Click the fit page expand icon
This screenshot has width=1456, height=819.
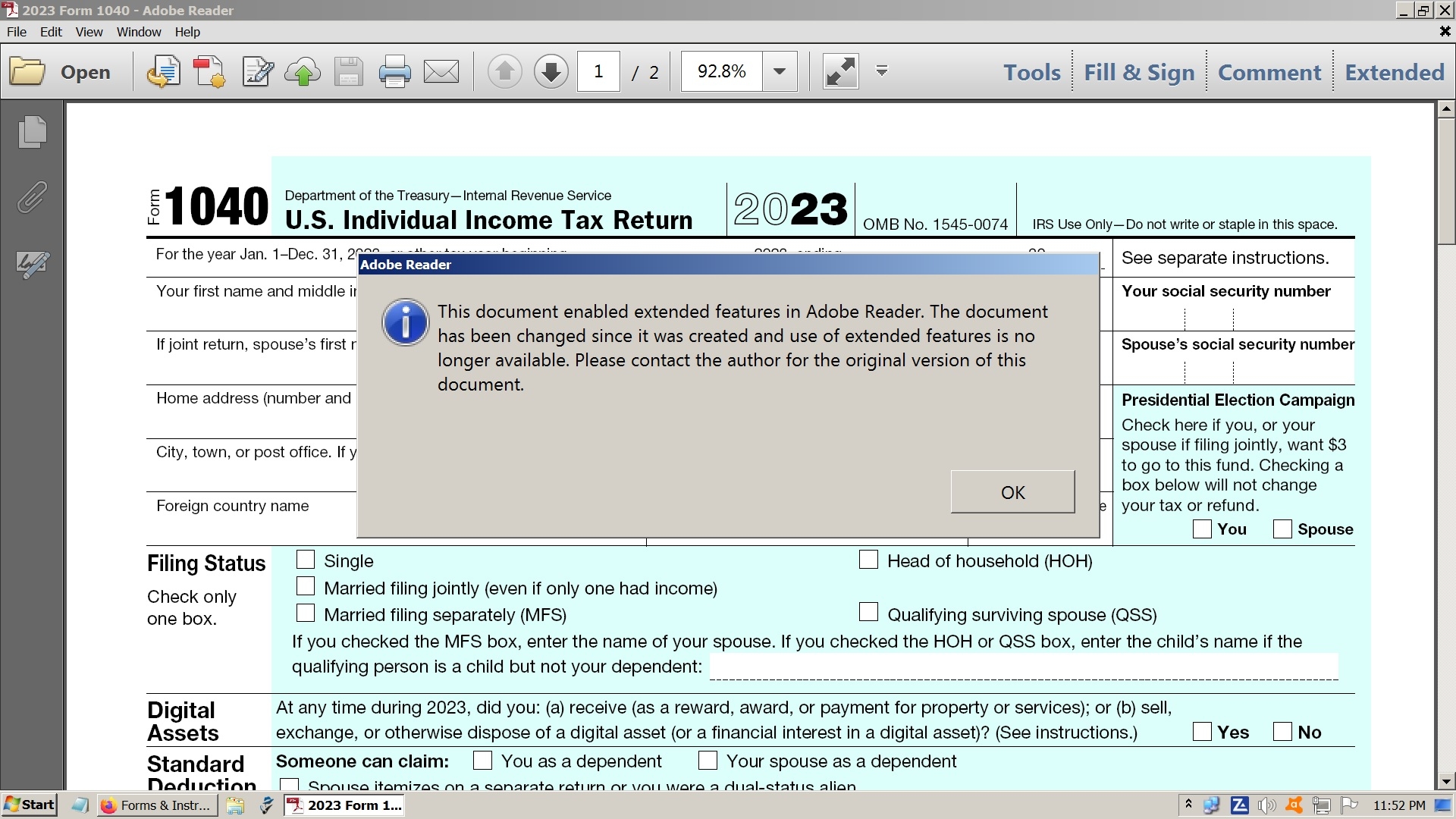841,72
